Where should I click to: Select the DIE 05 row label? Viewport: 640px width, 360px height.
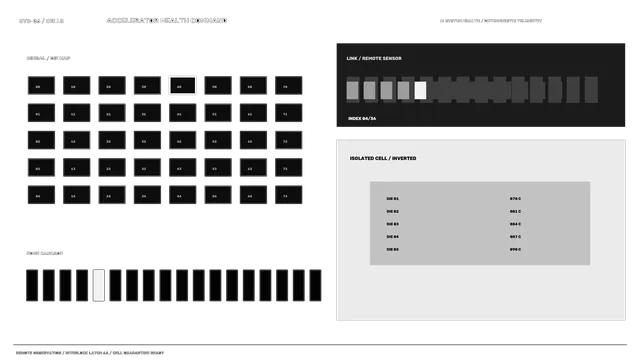pos(393,249)
